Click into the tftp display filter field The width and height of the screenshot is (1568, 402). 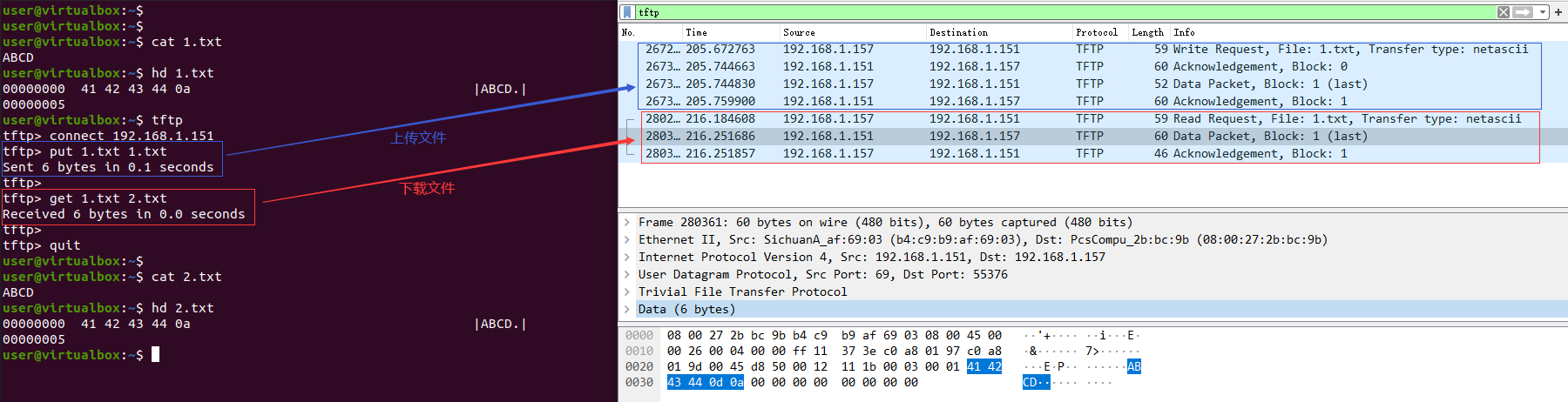point(1064,12)
